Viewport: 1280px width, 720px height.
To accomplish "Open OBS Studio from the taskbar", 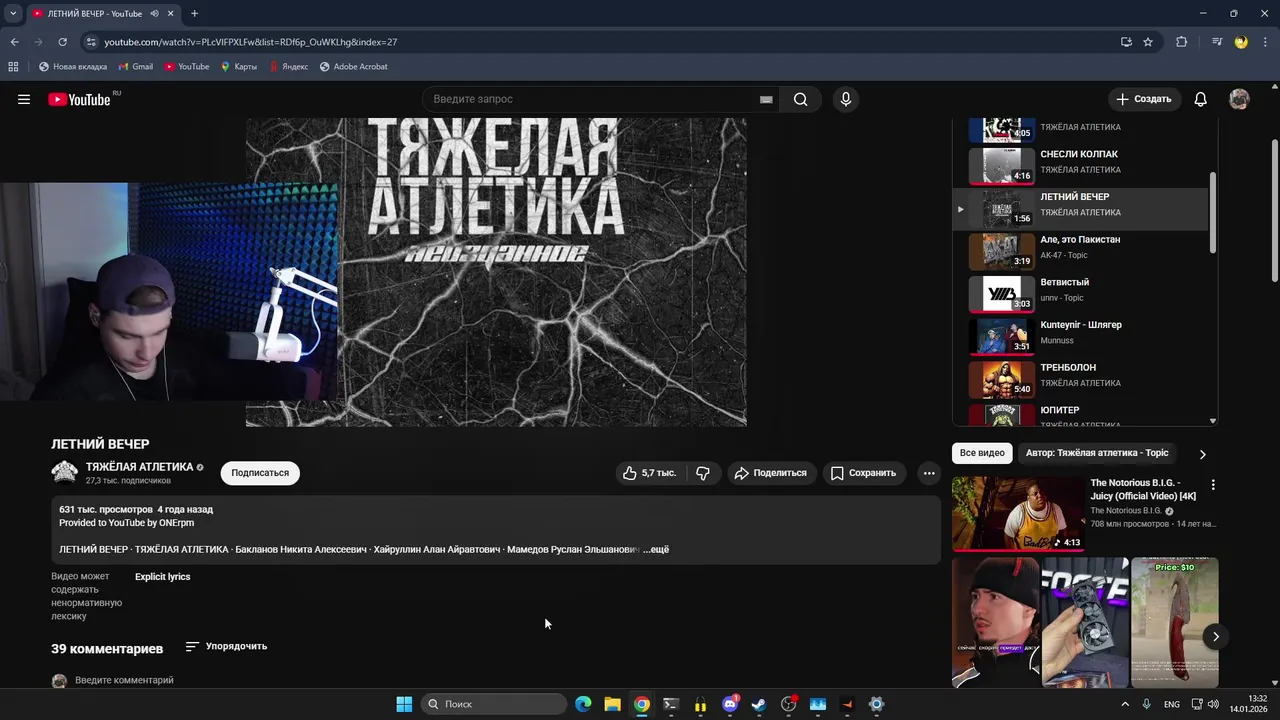I will tap(789, 704).
